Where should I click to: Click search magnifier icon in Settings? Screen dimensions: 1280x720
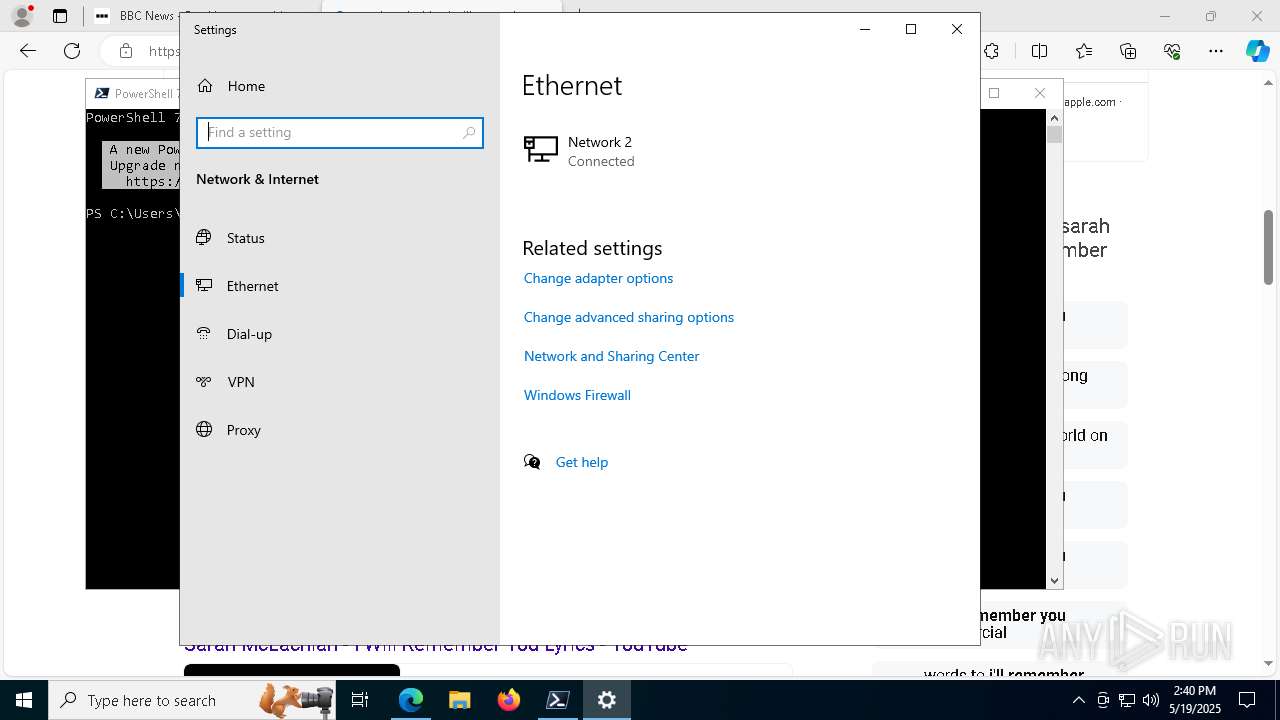pos(469,132)
